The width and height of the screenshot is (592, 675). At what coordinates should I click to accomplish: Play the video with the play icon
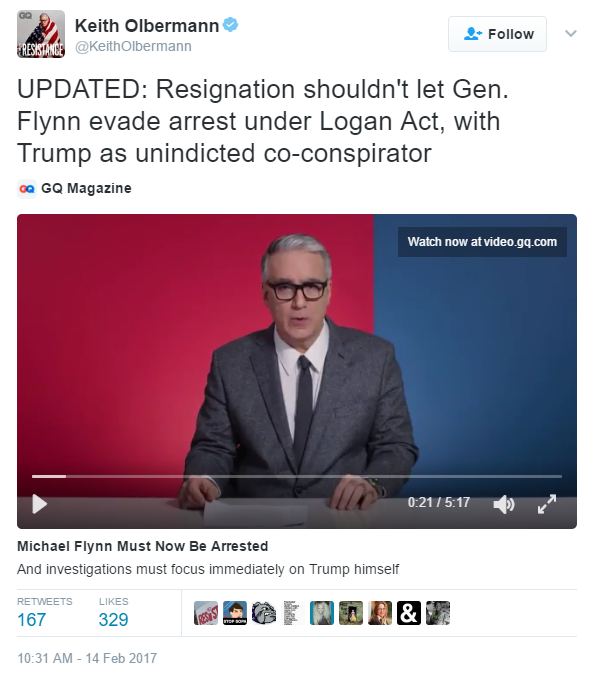(x=40, y=504)
